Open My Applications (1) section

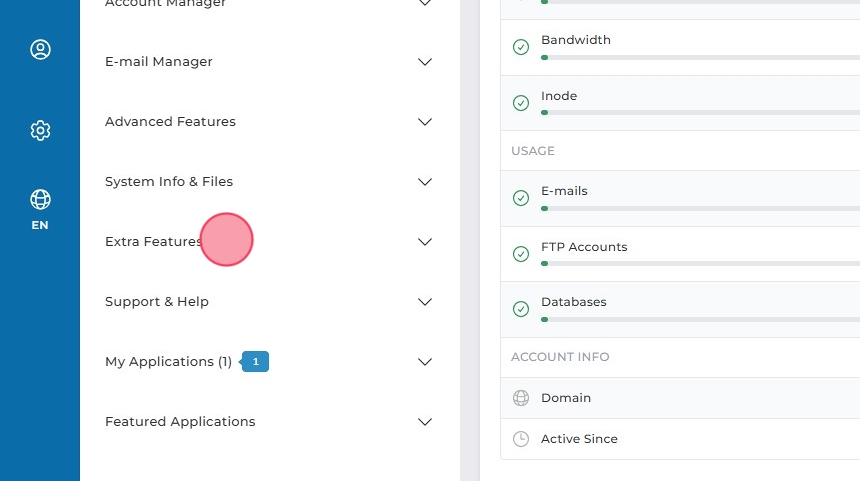pyautogui.click(x=168, y=362)
